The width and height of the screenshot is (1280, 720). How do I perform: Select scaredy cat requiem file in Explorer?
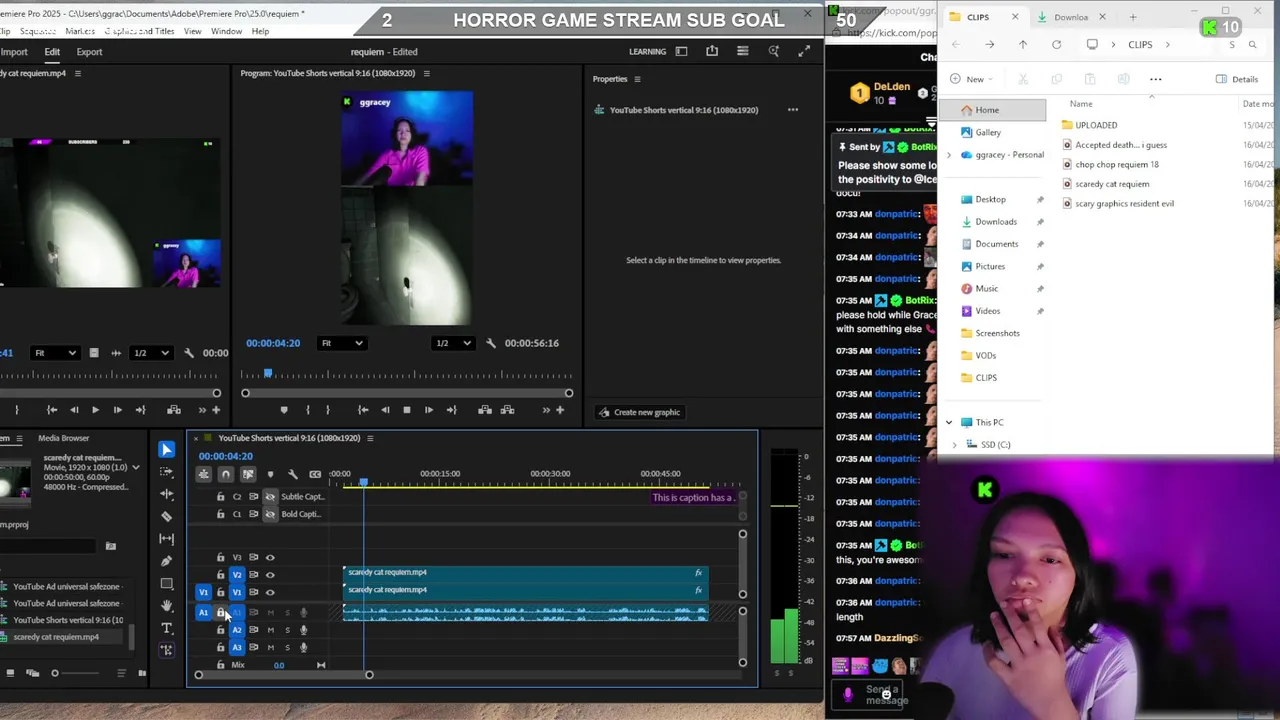(1112, 184)
